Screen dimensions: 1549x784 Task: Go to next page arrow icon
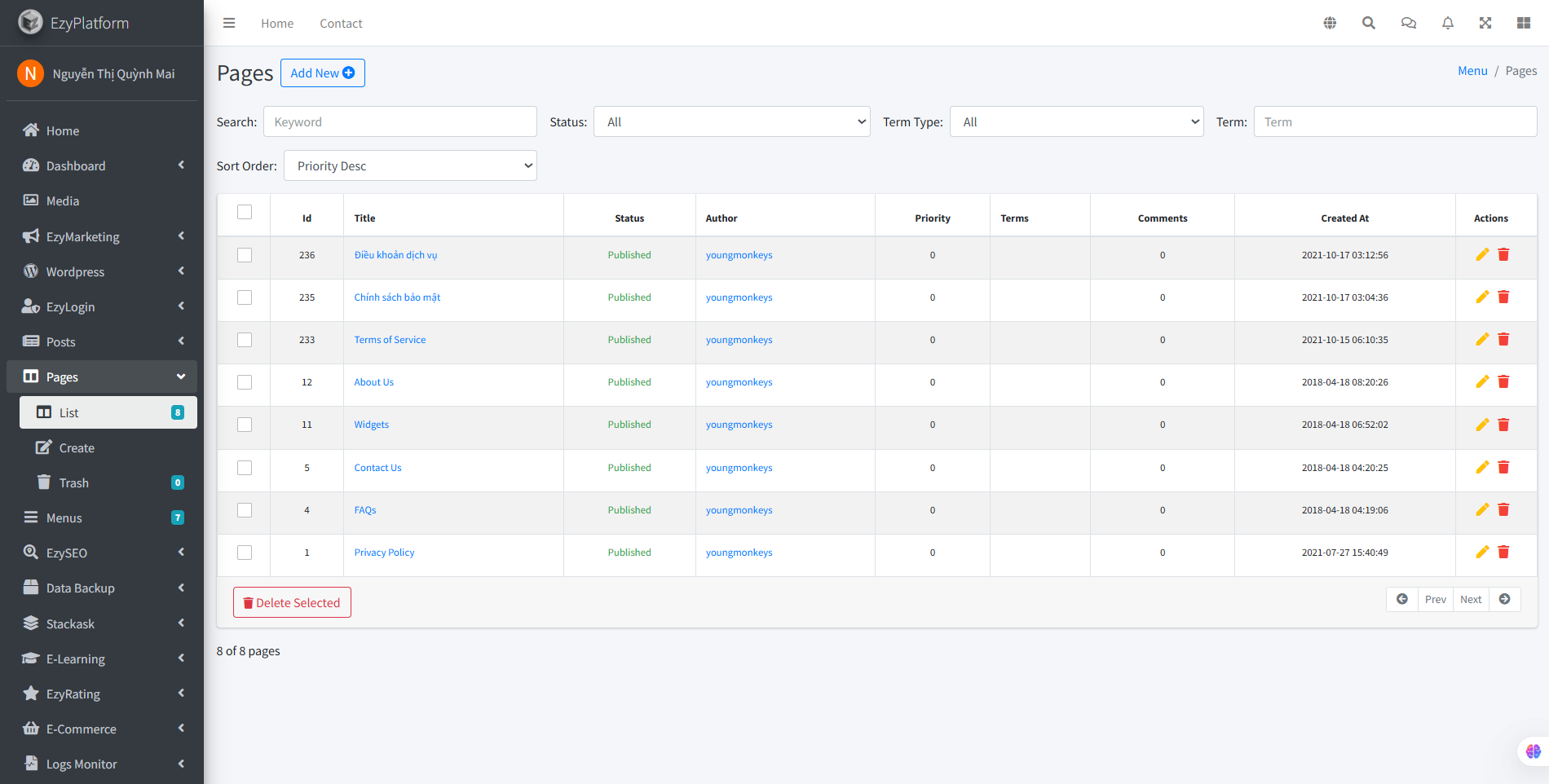click(1505, 599)
